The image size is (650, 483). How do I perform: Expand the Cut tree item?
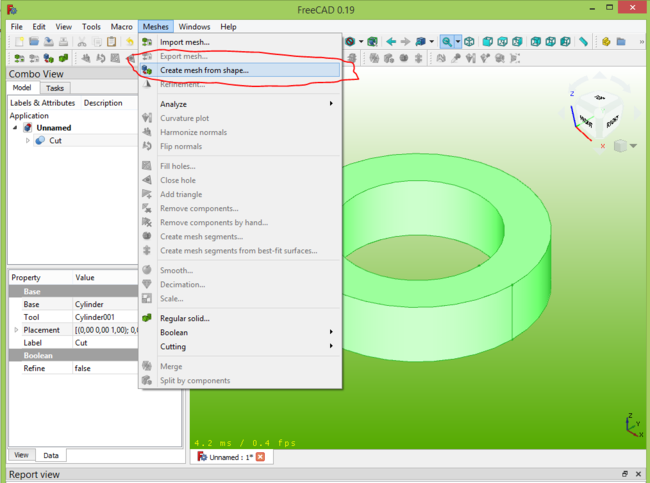[28, 141]
